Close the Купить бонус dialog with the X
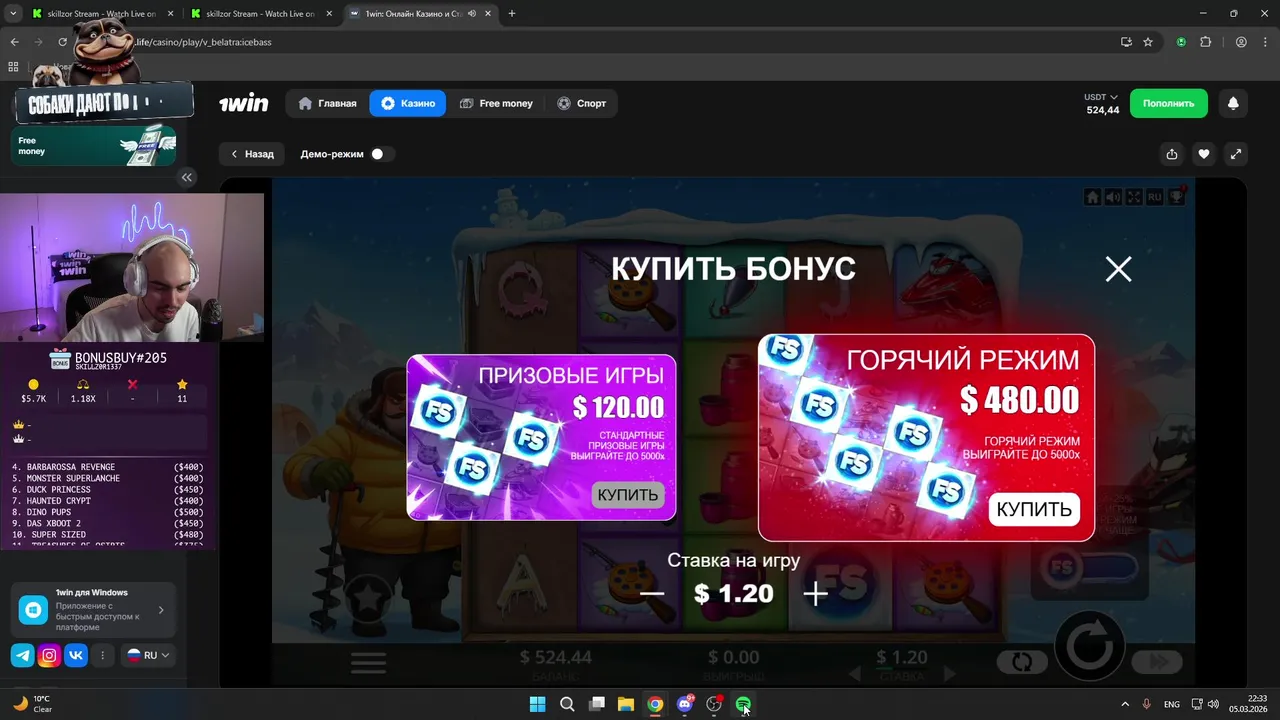Image resolution: width=1280 pixels, height=720 pixels. click(x=1118, y=269)
